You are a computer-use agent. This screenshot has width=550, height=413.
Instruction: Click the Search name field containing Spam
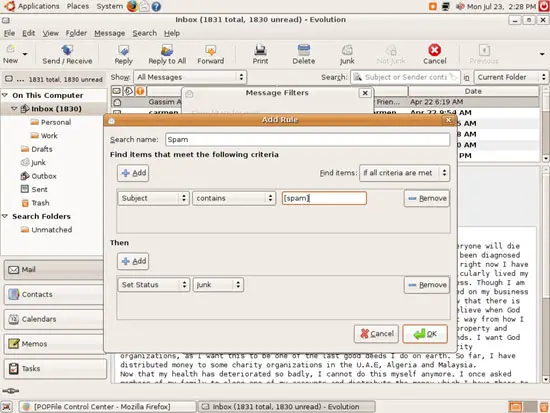tap(307, 139)
